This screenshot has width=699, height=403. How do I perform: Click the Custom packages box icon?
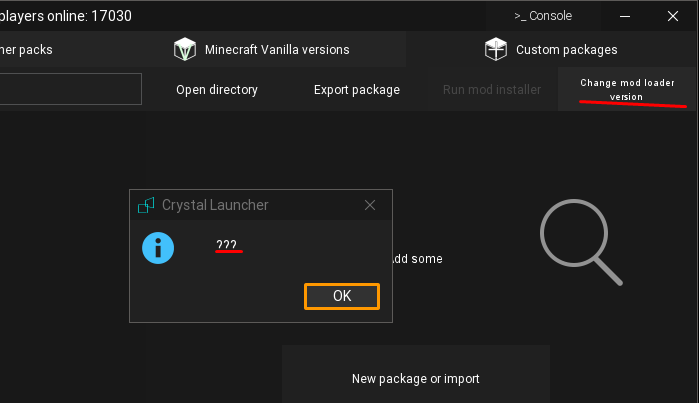(496, 49)
